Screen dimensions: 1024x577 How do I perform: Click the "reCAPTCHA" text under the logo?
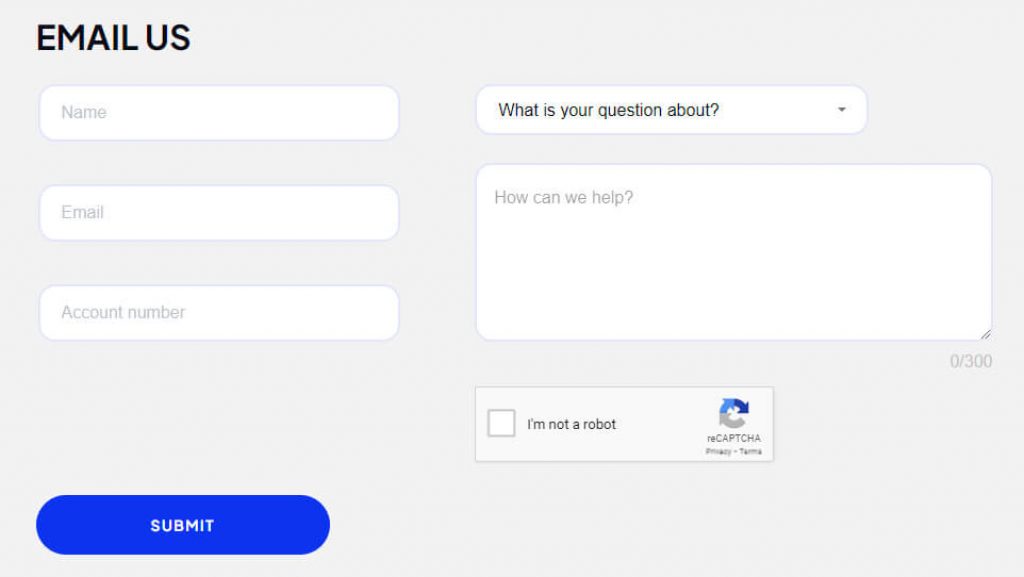coord(734,439)
